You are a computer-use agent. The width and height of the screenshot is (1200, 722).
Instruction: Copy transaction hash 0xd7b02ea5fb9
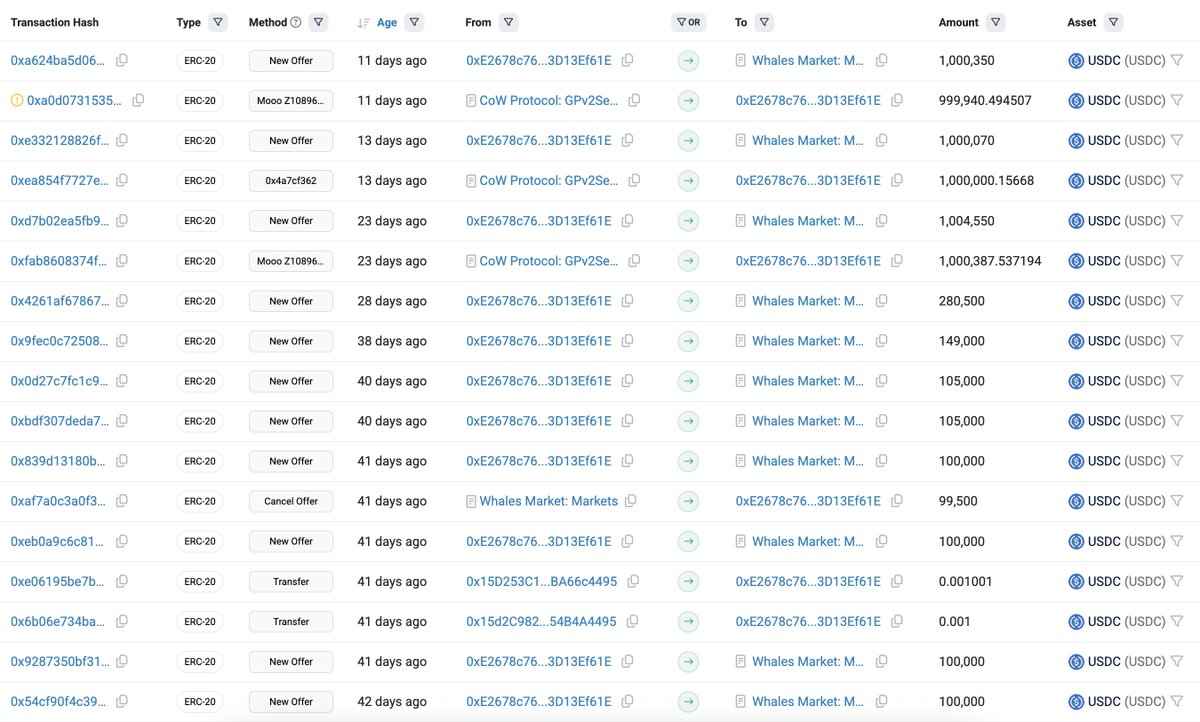pyautogui.click(x=122, y=221)
